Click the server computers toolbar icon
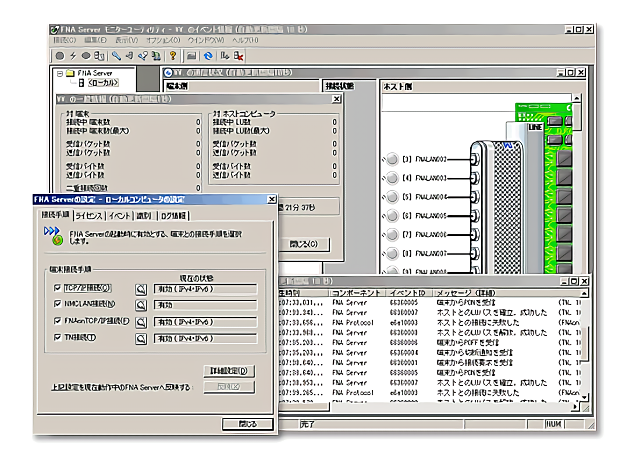 pyautogui.click(x=99, y=56)
